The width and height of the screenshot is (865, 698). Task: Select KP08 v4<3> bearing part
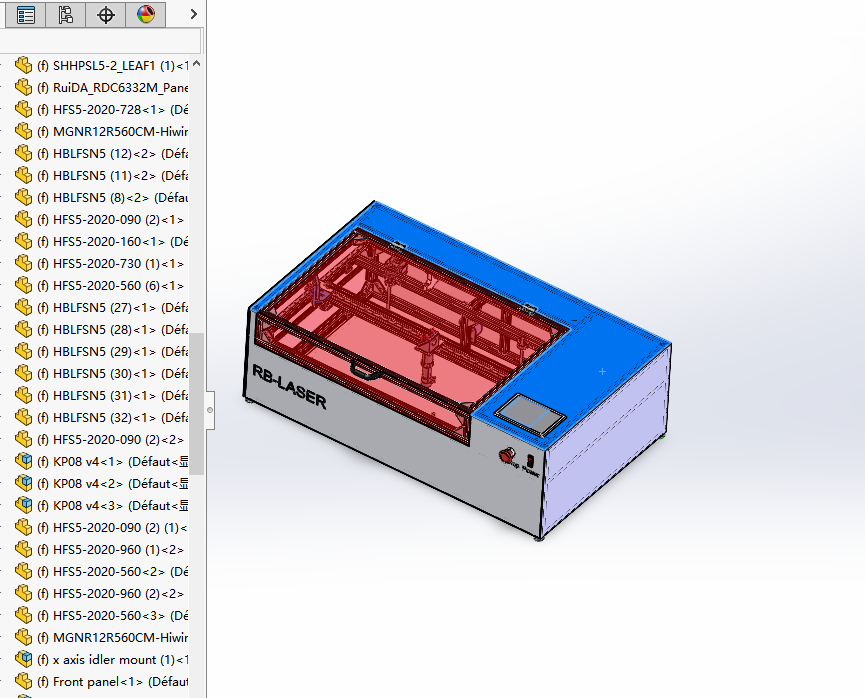tap(112, 506)
